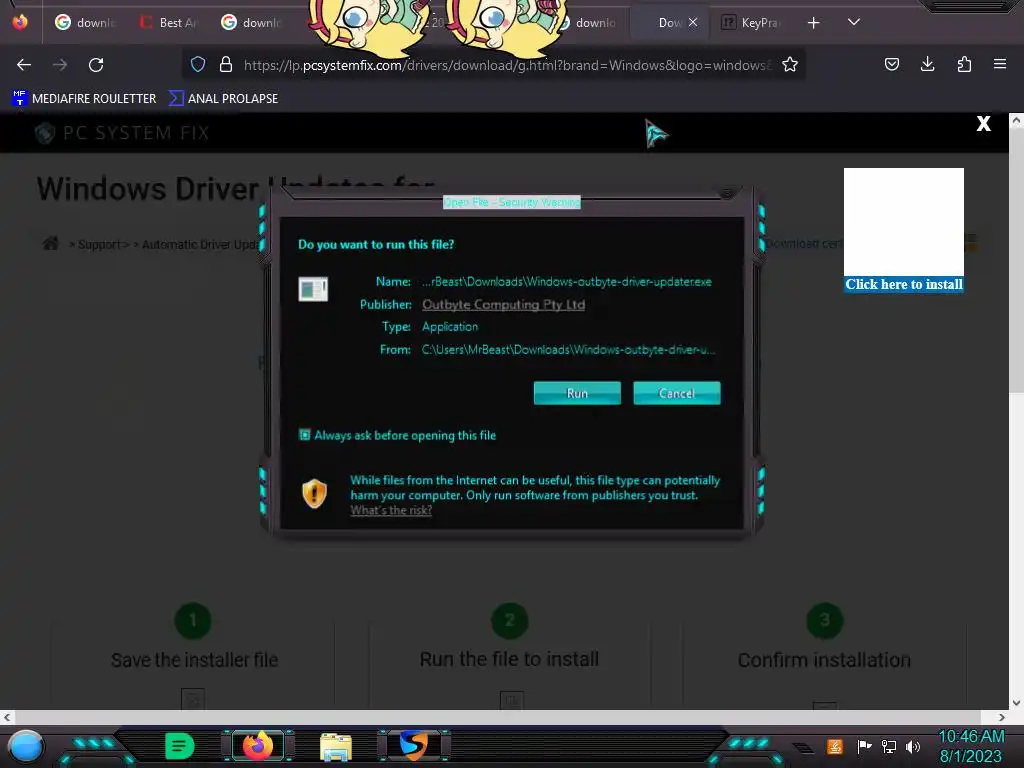Close the active 'Dow' tab

pyautogui.click(x=693, y=22)
